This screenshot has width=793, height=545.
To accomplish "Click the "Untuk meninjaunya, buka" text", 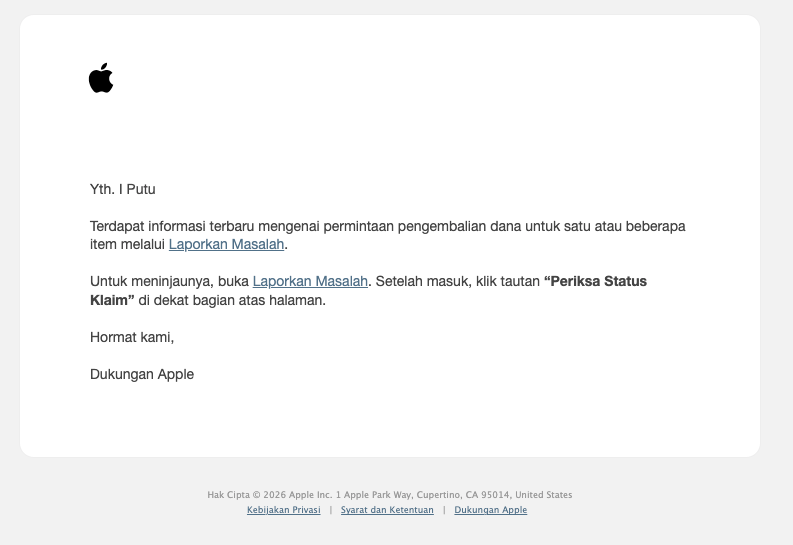I will pyautogui.click(x=169, y=281).
